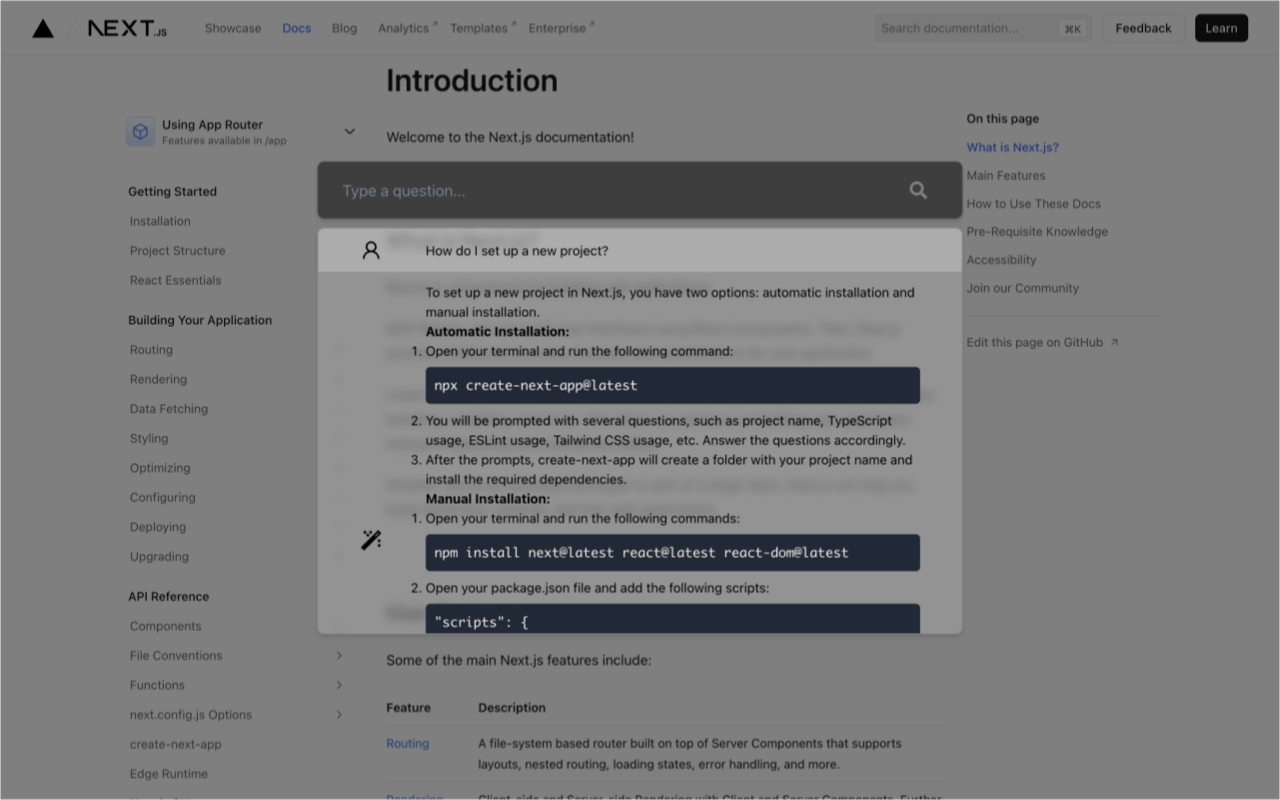Click the user avatar icon beside the question
This screenshot has height=800, width=1280.
click(x=371, y=250)
